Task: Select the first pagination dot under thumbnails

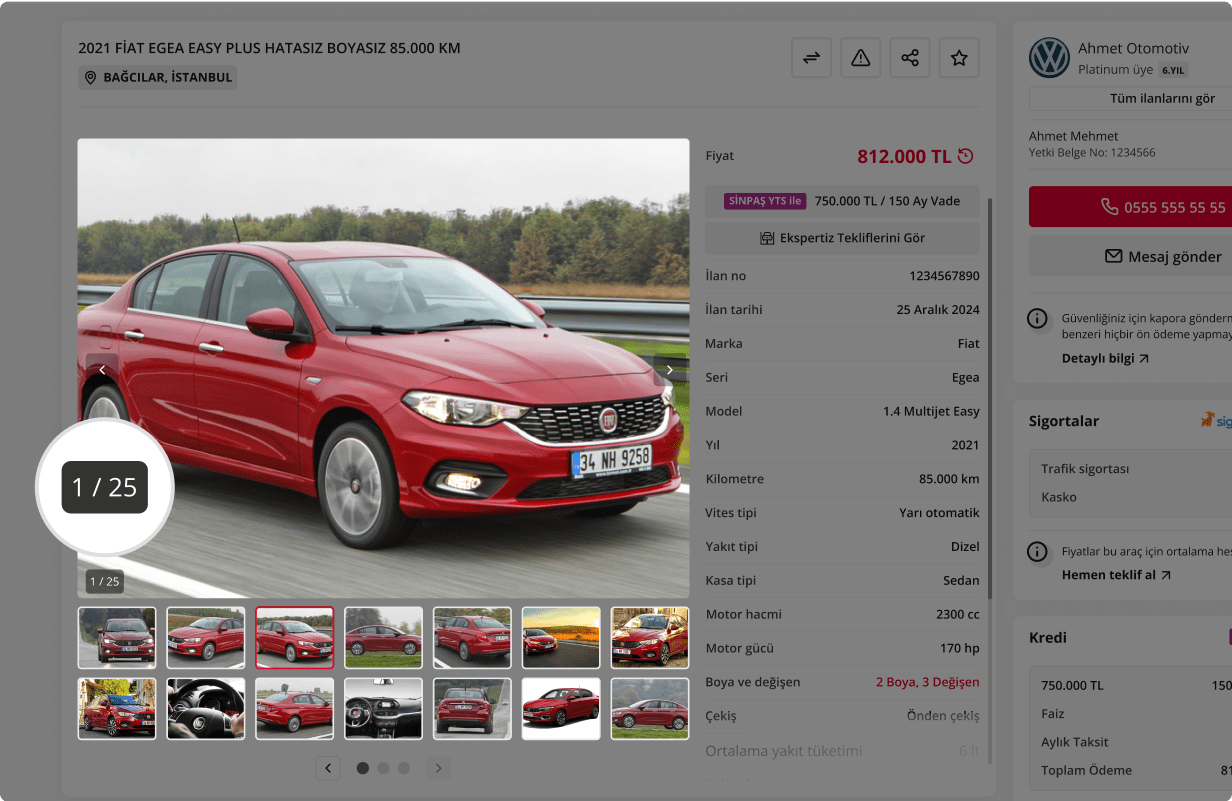Action: point(363,768)
